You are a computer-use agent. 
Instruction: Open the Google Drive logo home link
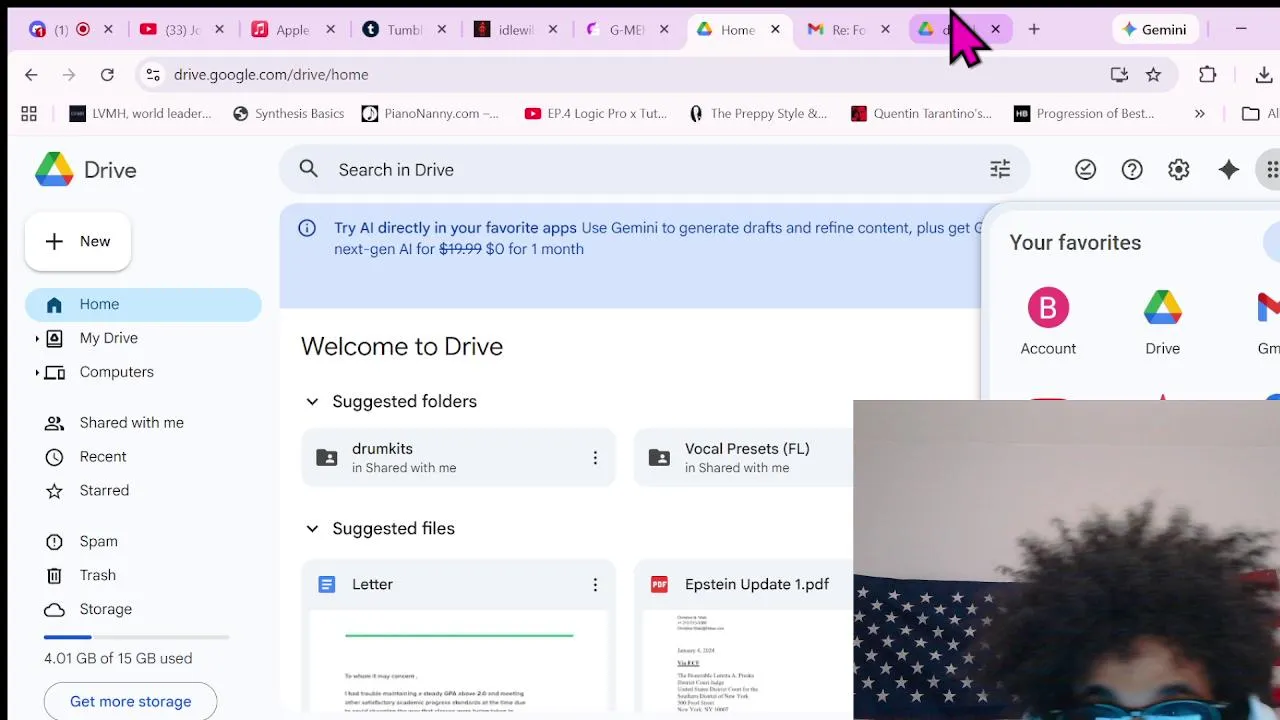pyautogui.click(x=86, y=170)
